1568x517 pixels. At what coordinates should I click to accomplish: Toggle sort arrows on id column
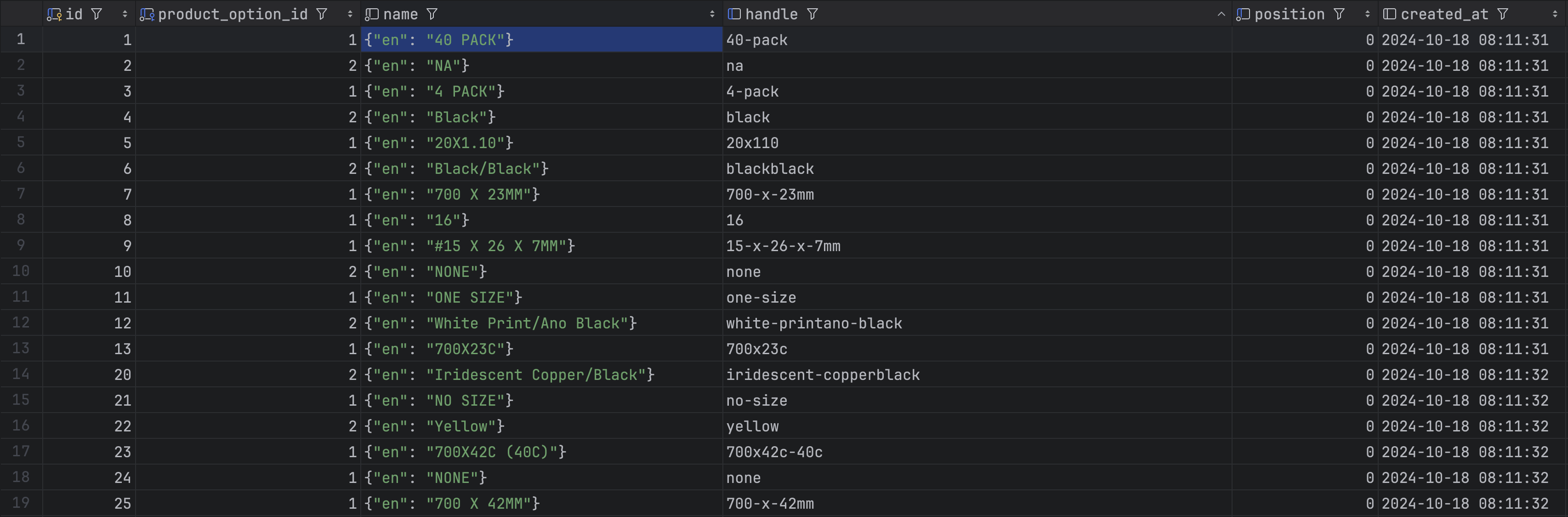[125, 14]
